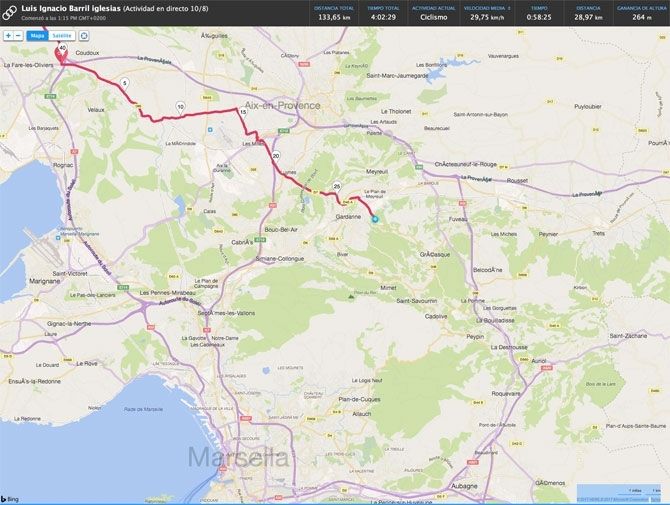The height and width of the screenshot is (505, 670).
Task: Select the 10 km route marker
Action: 179,106
